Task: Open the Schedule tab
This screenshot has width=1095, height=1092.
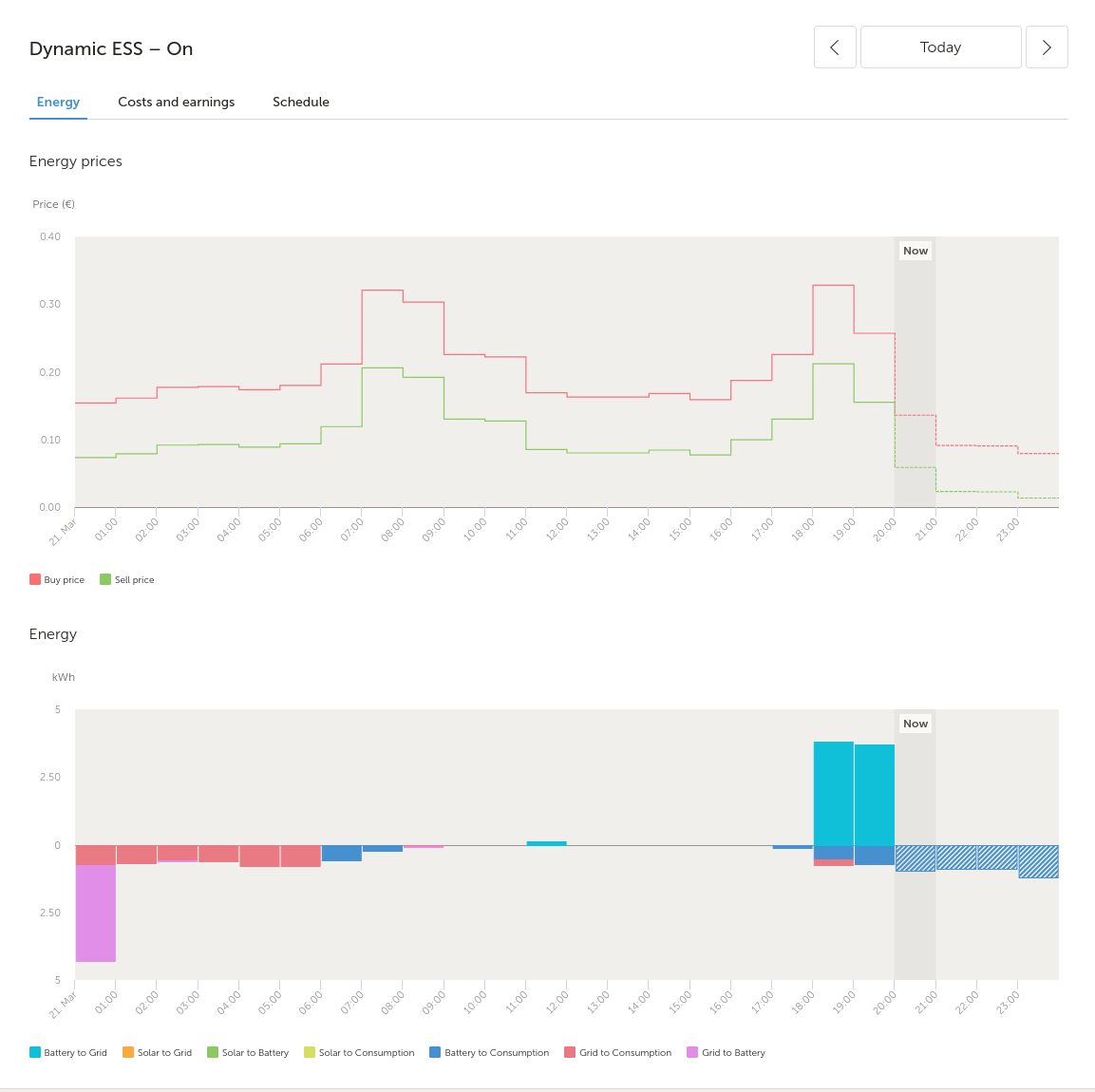Action: pyautogui.click(x=301, y=102)
